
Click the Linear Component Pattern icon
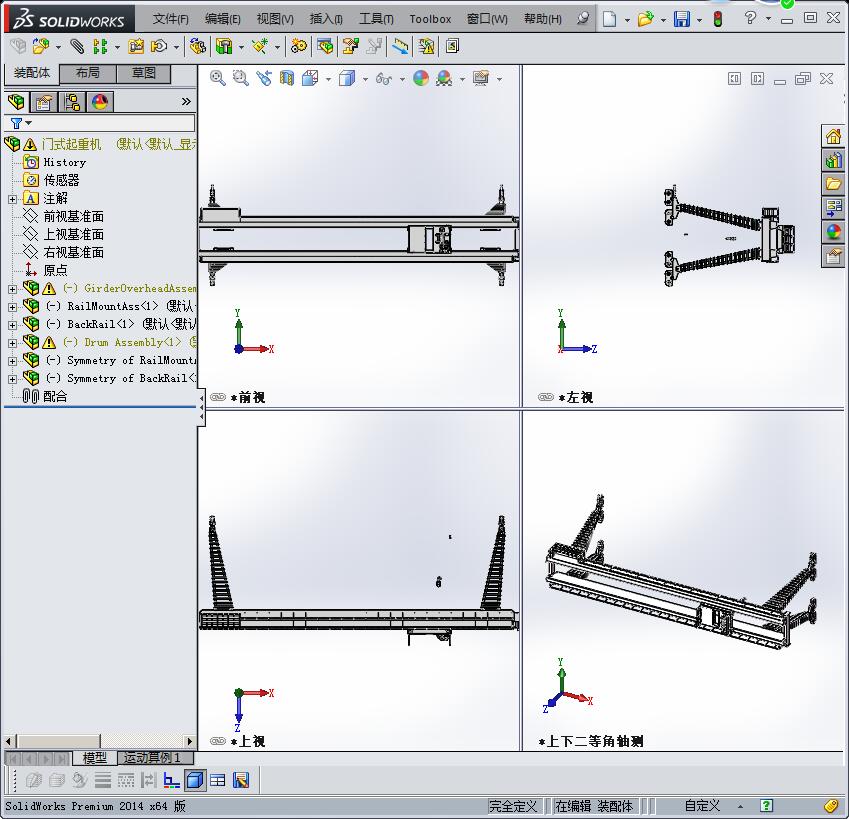coord(100,47)
